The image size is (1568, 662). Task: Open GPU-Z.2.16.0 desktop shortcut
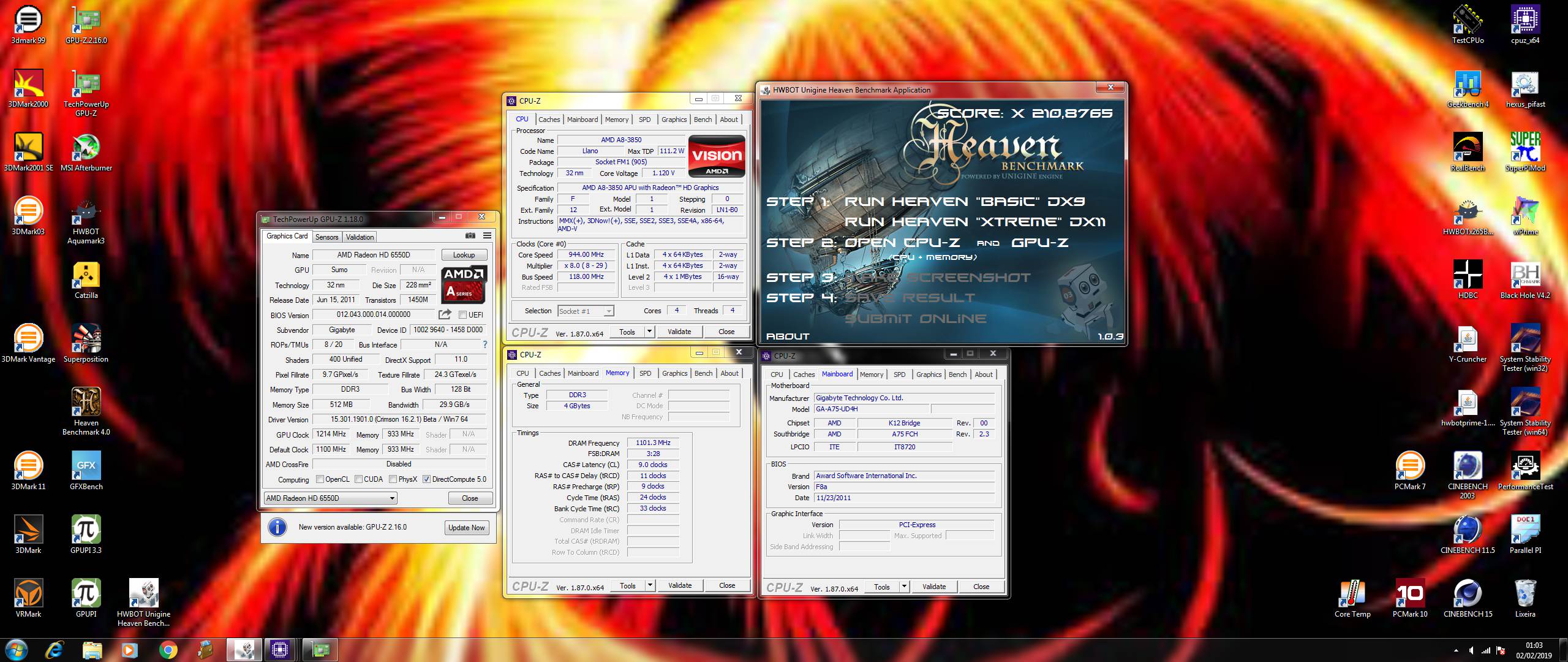(86, 25)
